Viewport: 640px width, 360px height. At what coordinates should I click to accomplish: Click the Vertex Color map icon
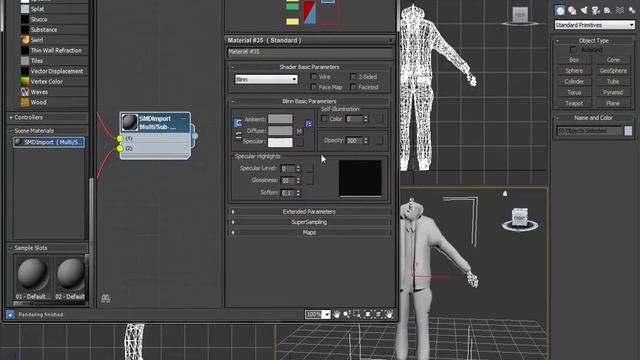(x=25, y=81)
